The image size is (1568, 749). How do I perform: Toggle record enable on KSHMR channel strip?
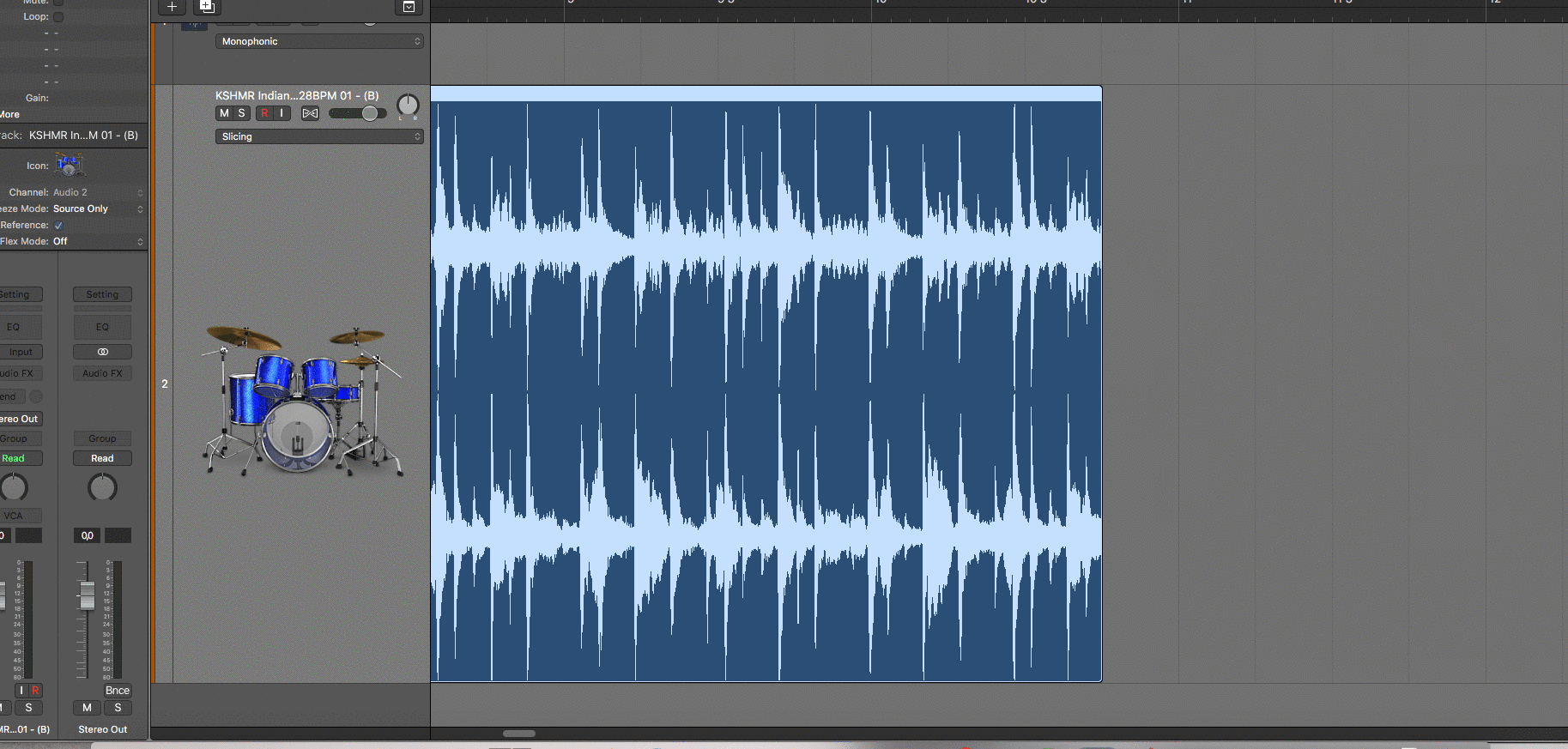coord(35,691)
